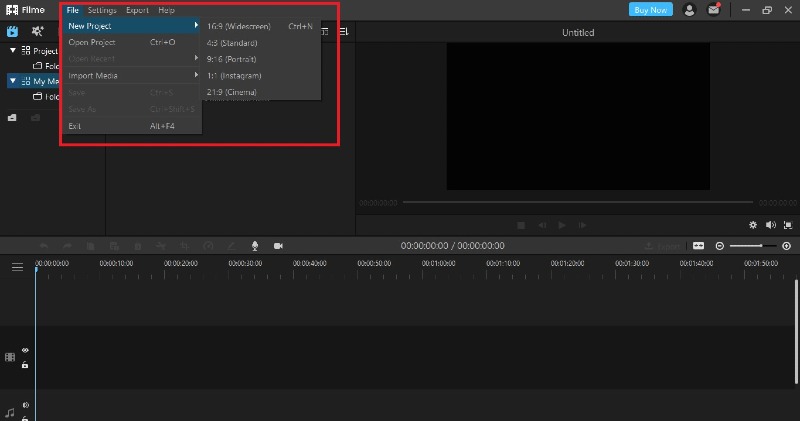Click the zoom-to-fit timeline icon
The image size is (800, 421).
coord(698,246)
